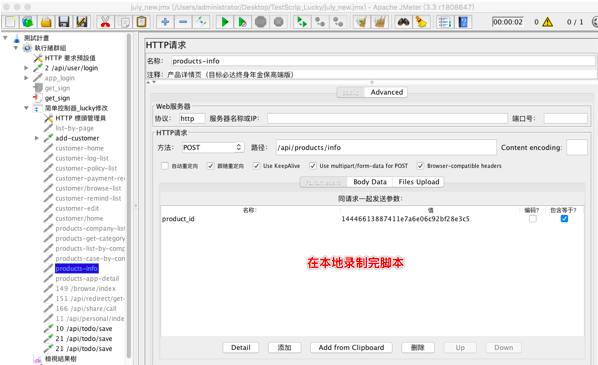This screenshot has height=365, width=598.
Task: Open Help with the question mark icon
Action: pos(463,22)
